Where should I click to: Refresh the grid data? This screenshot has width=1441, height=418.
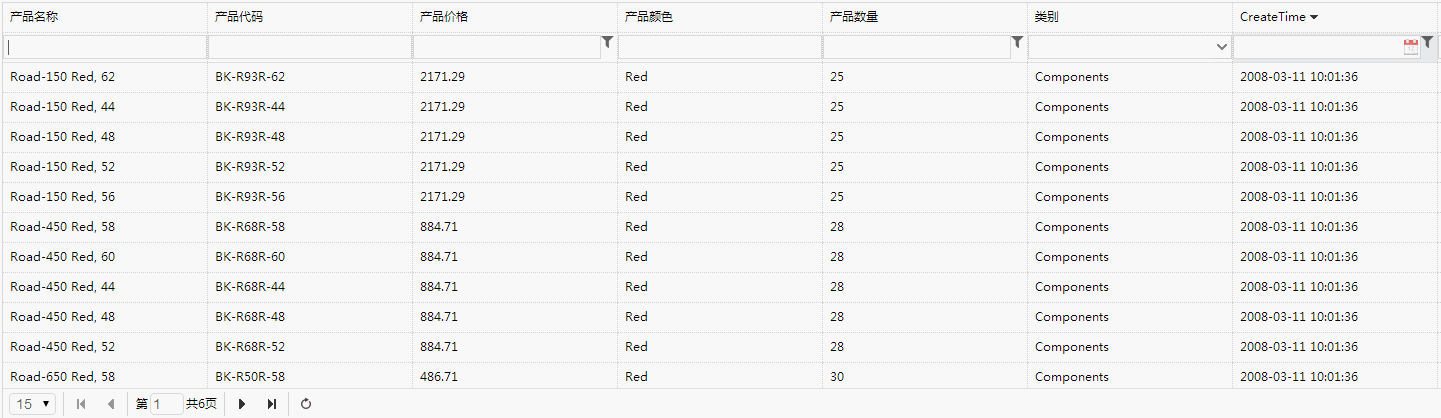click(306, 404)
